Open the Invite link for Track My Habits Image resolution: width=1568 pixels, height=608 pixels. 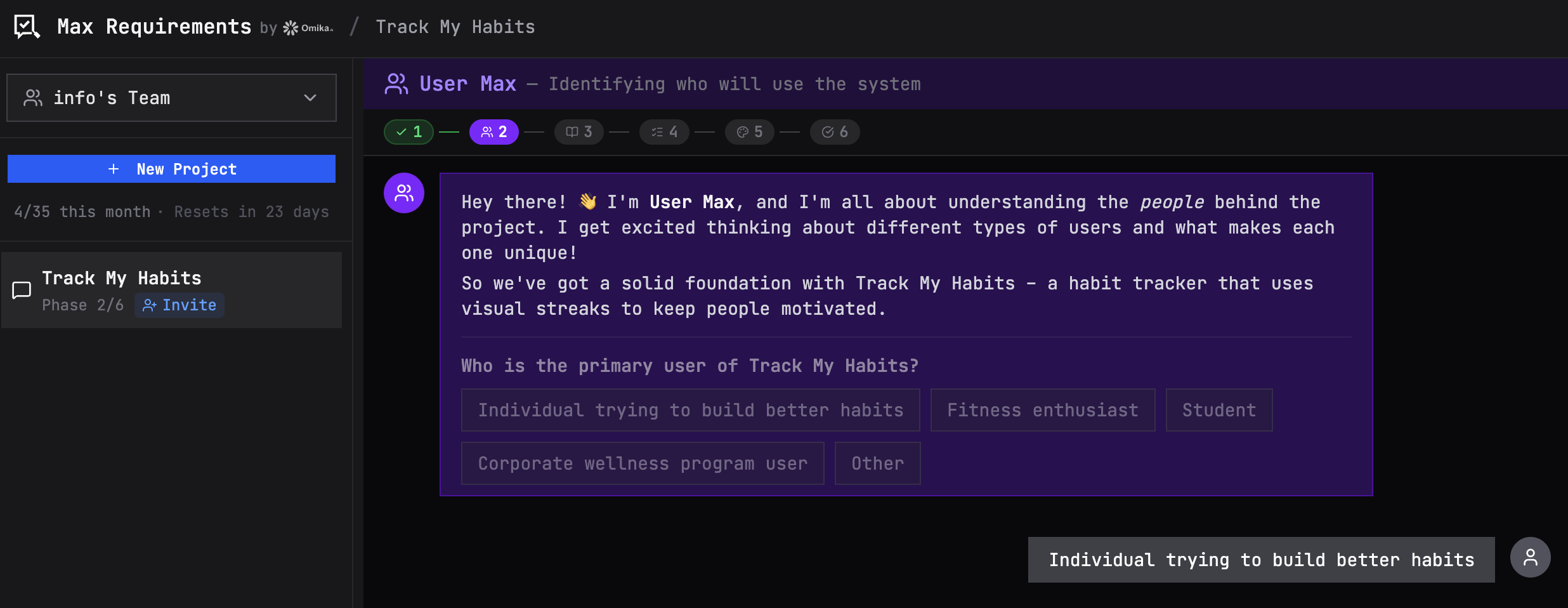(180, 305)
